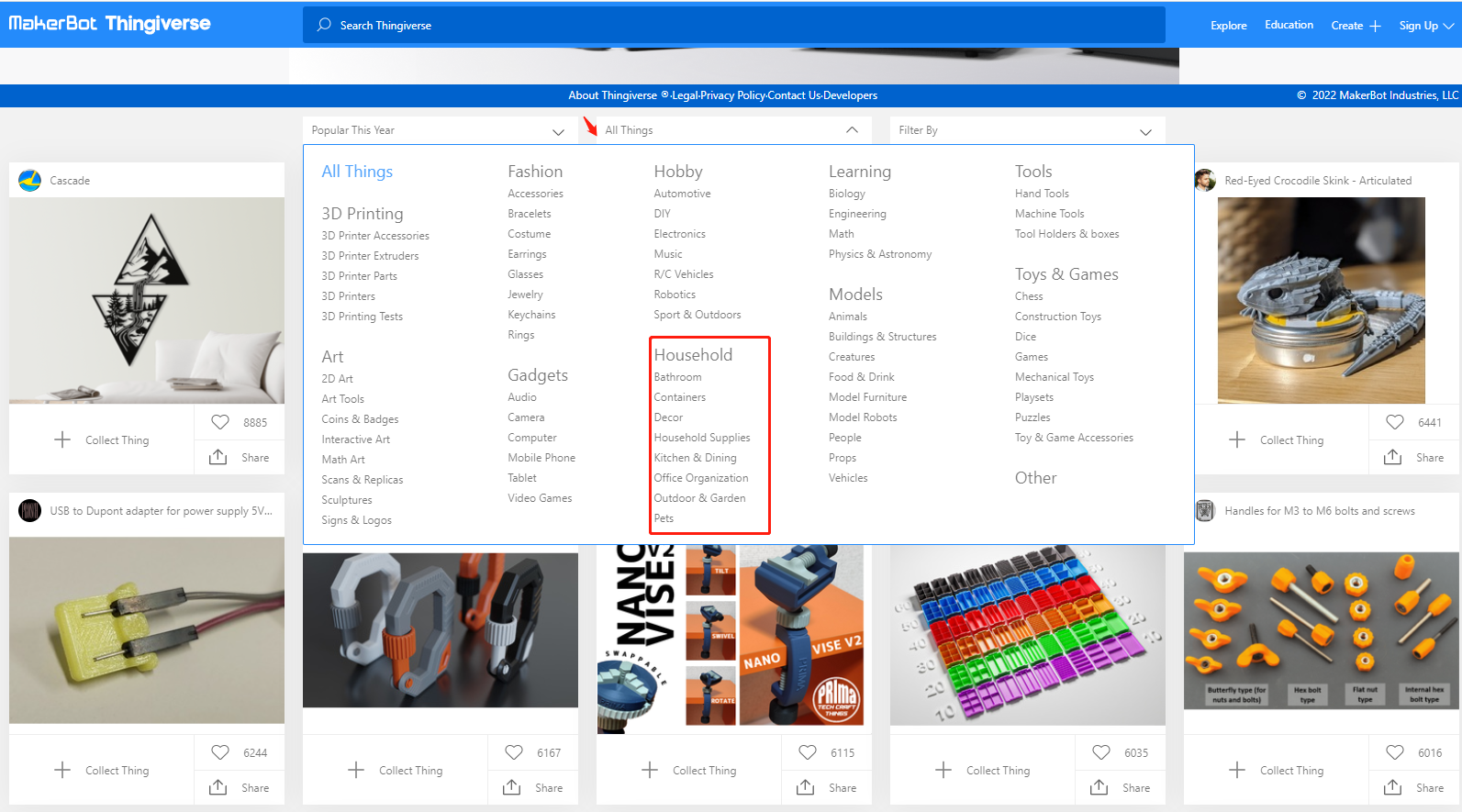Viewport: 1462px width, 812px height.
Task: Click share icon under Cascade card
Action: [218, 457]
